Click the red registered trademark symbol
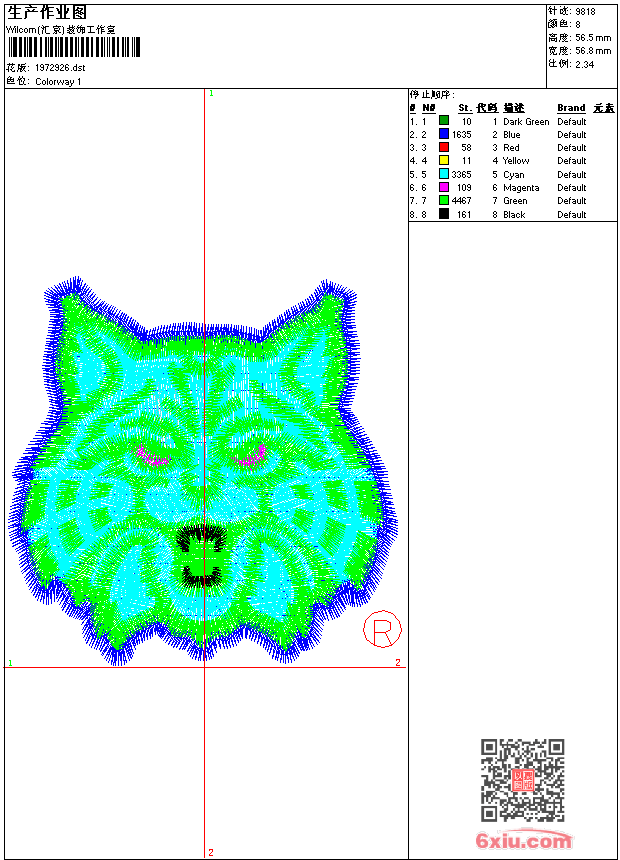Viewport: 620px width, 860px height. [x=382, y=629]
